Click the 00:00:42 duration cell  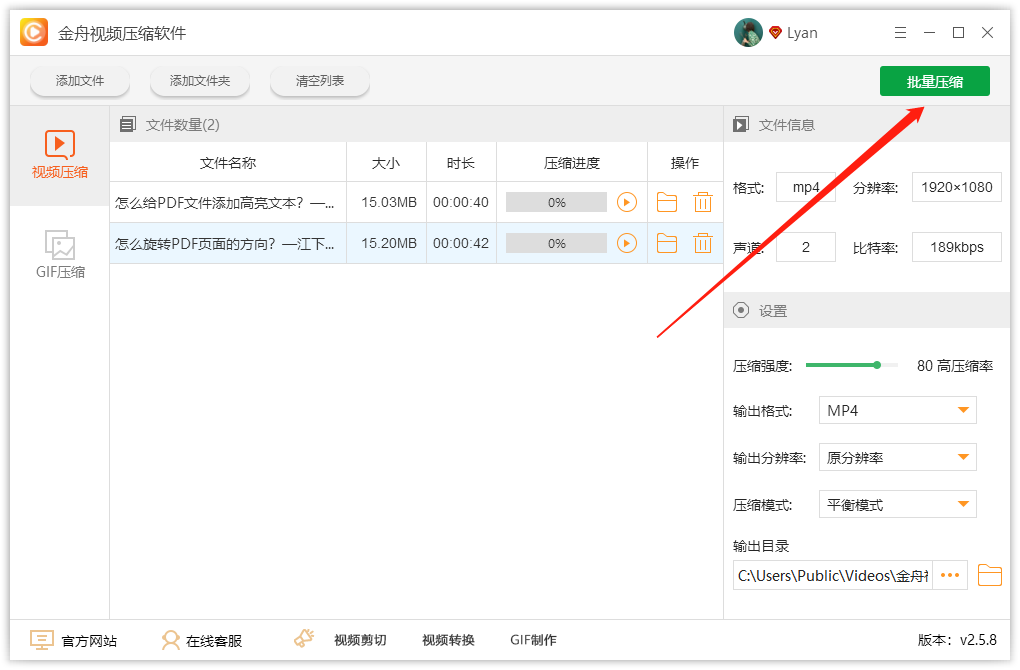(x=461, y=243)
